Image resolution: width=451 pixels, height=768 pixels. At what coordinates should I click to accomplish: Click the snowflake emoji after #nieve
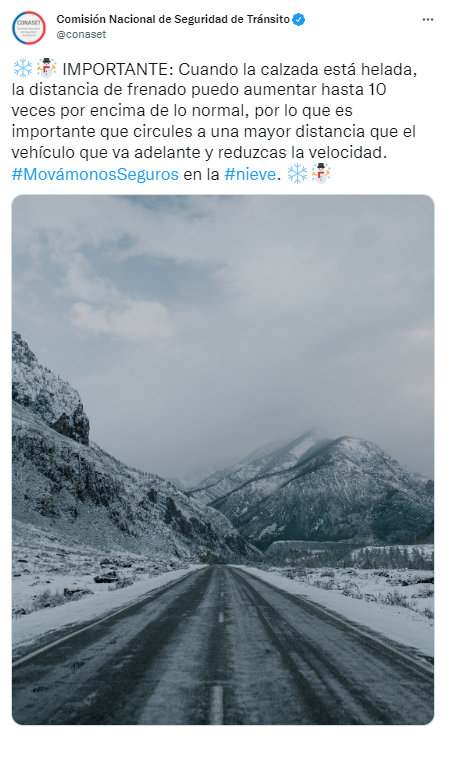[x=297, y=174]
